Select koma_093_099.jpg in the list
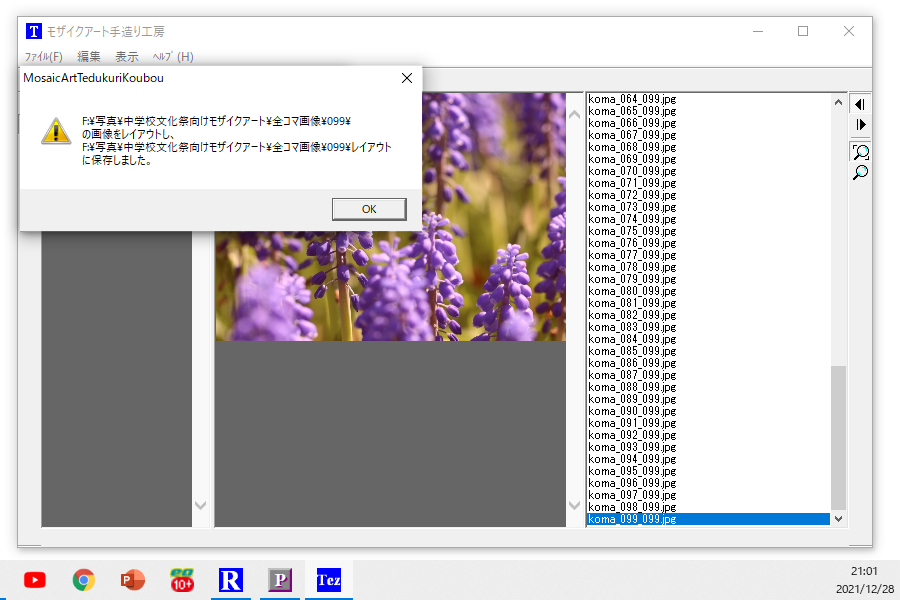This screenshot has width=900, height=600. tap(708, 447)
